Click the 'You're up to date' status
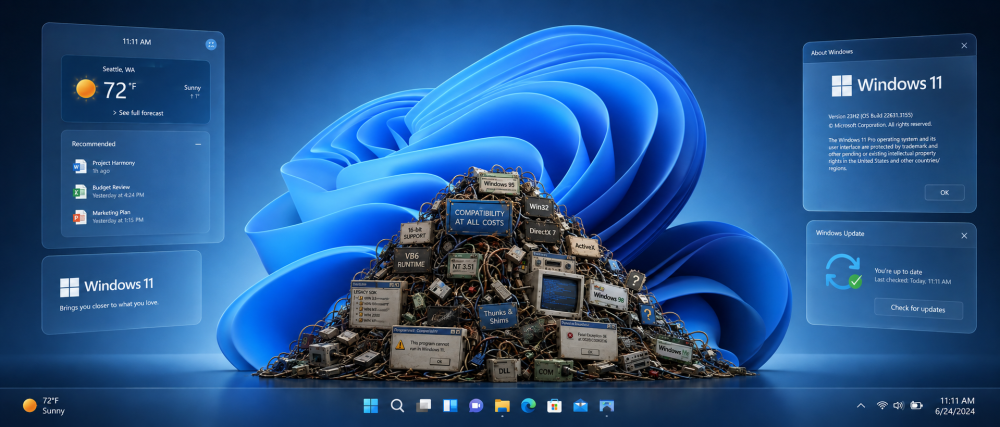 898,270
